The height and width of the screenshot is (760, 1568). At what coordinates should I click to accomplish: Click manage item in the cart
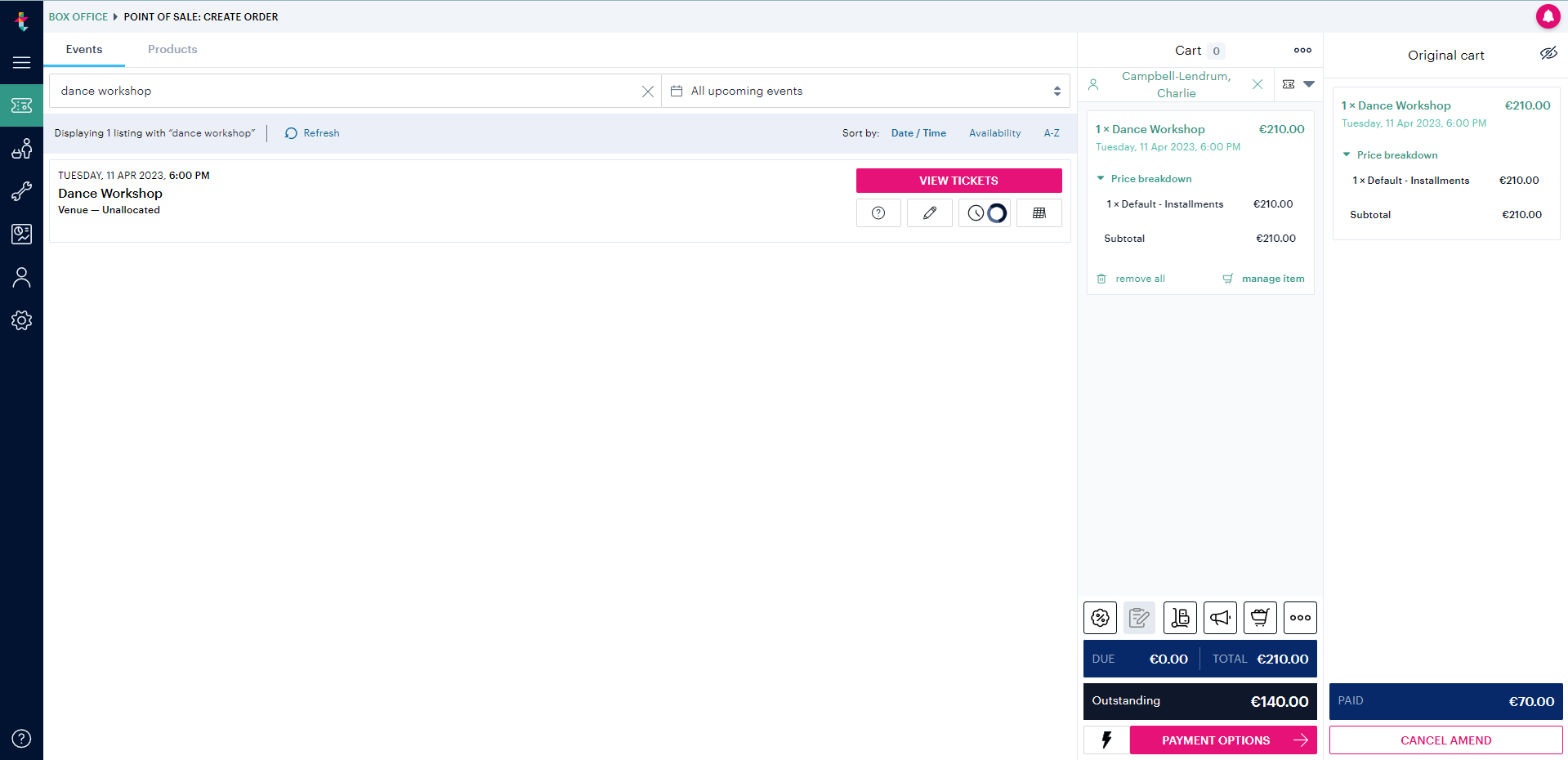pyautogui.click(x=1263, y=279)
